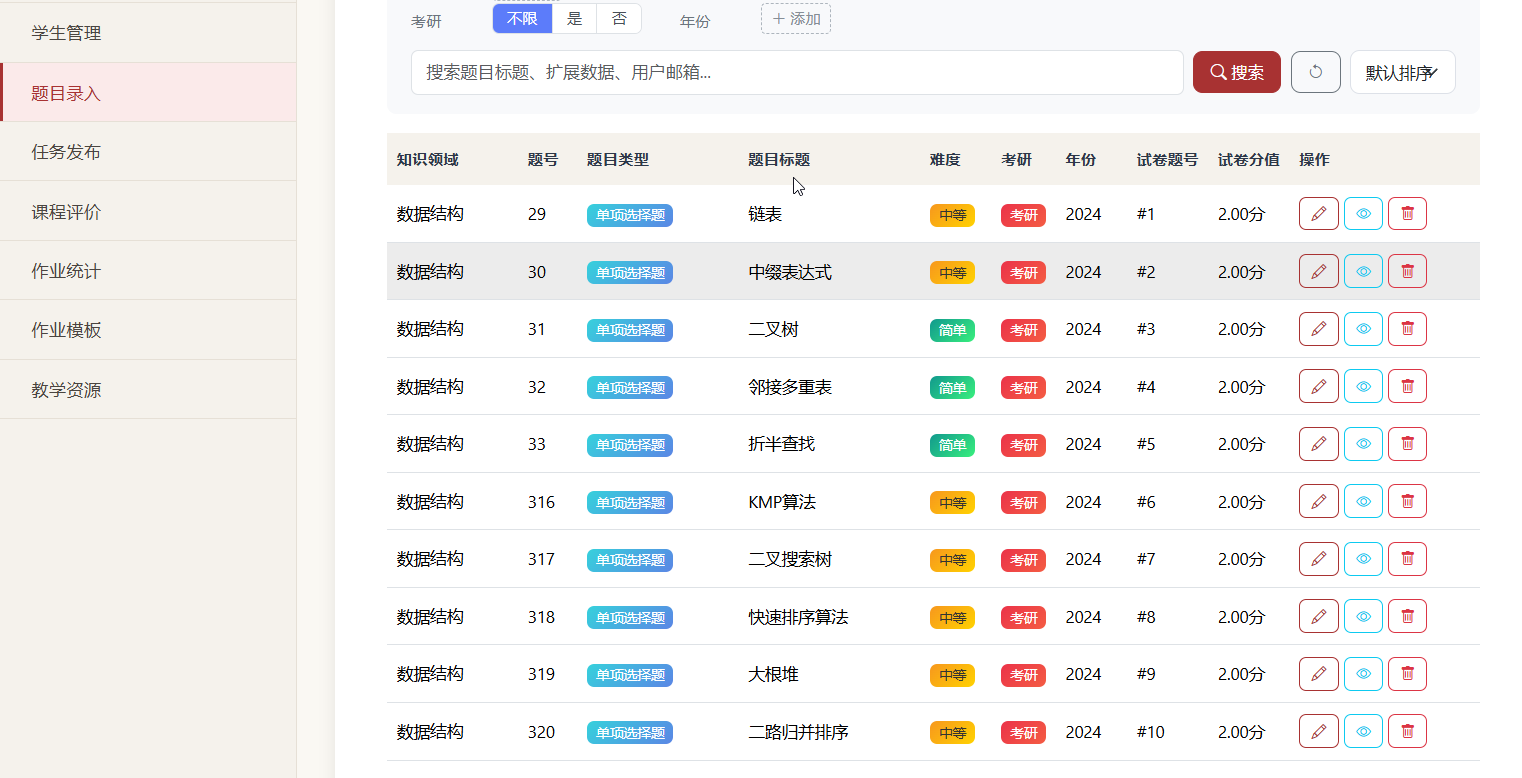Edit the 折半查找 question
Image resolution: width=1522 pixels, height=778 pixels.
(1318, 444)
